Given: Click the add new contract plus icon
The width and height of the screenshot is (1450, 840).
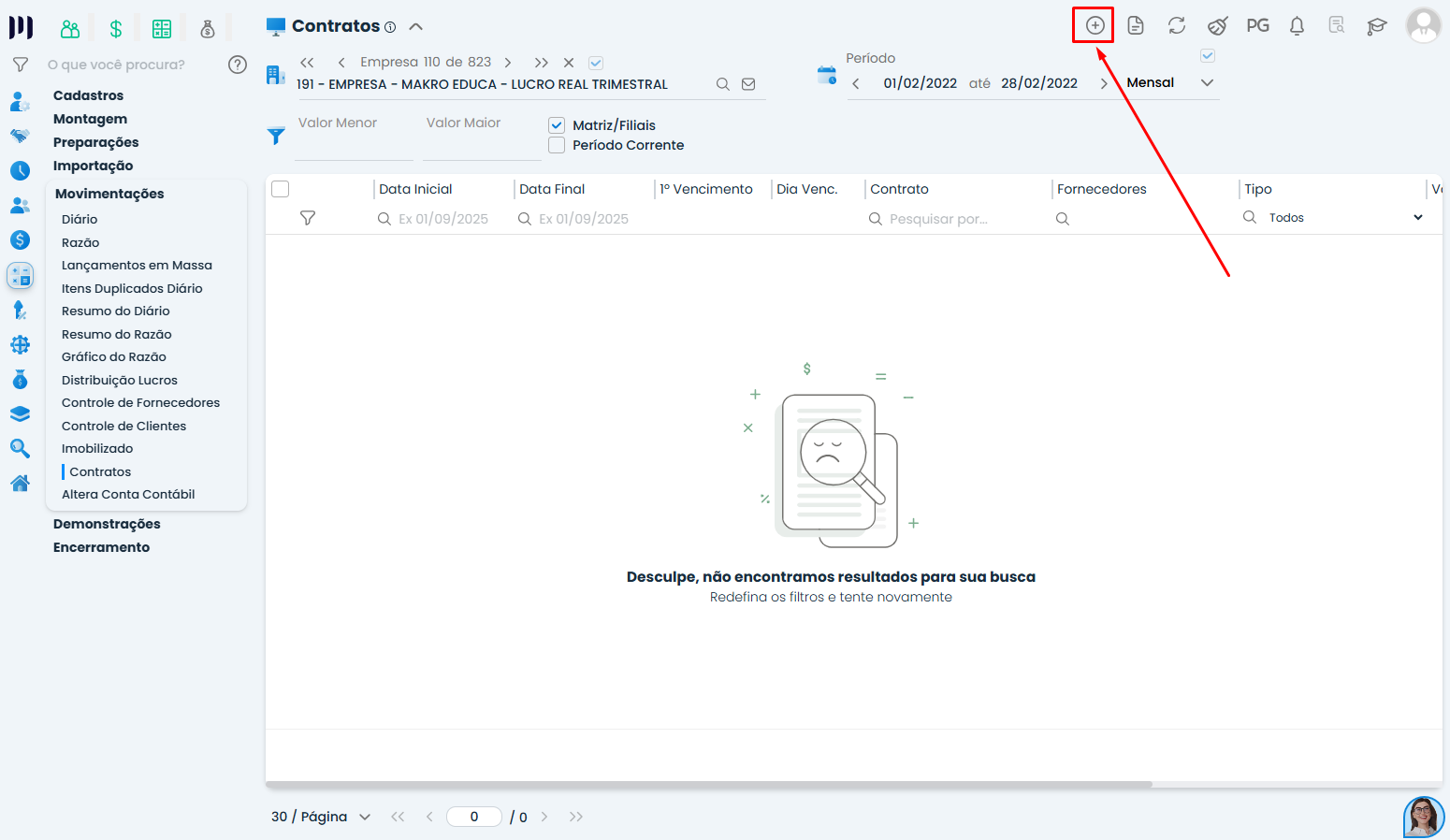Looking at the screenshot, I should (x=1095, y=25).
